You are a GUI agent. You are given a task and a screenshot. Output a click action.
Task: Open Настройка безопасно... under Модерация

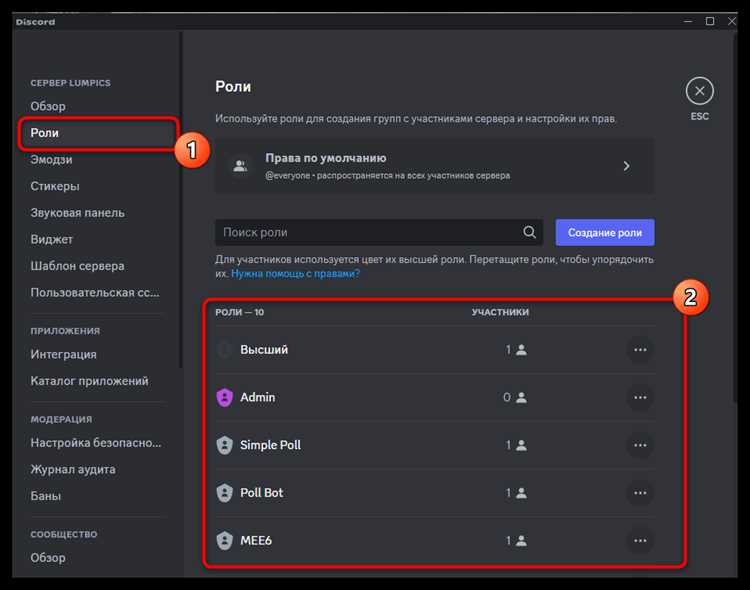[98, 443]
